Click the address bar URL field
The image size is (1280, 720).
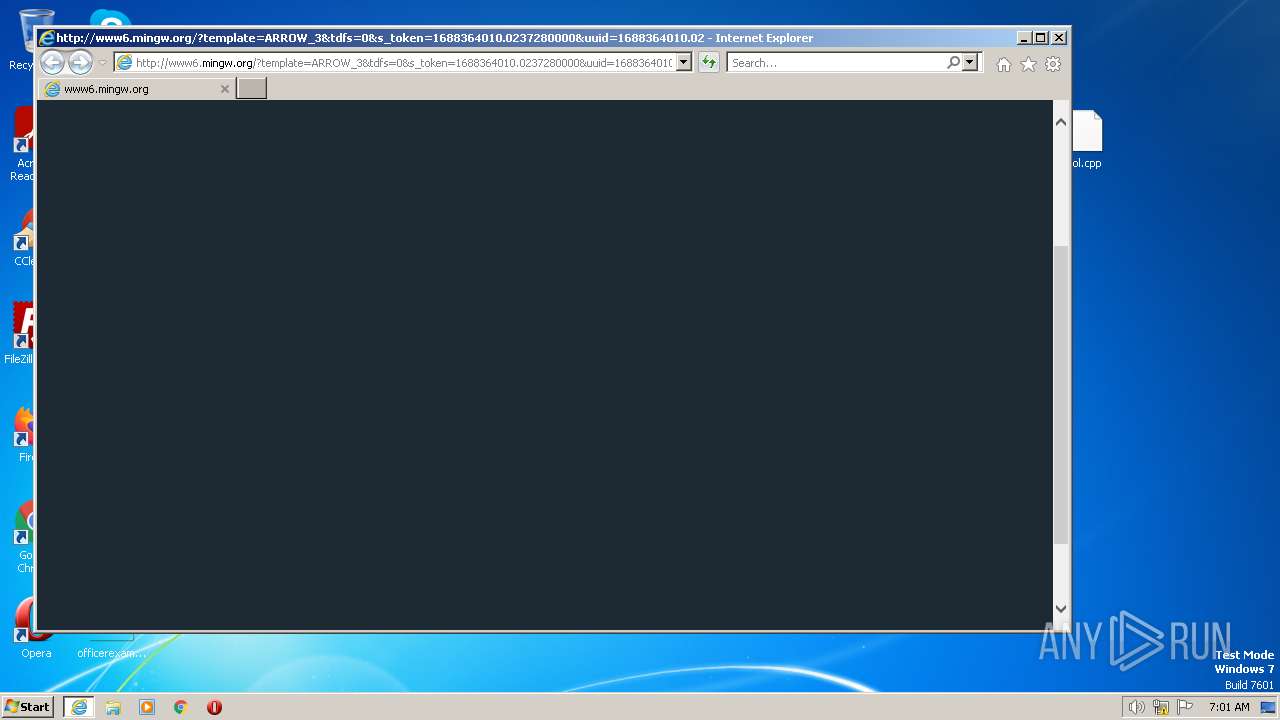(403, 63)
